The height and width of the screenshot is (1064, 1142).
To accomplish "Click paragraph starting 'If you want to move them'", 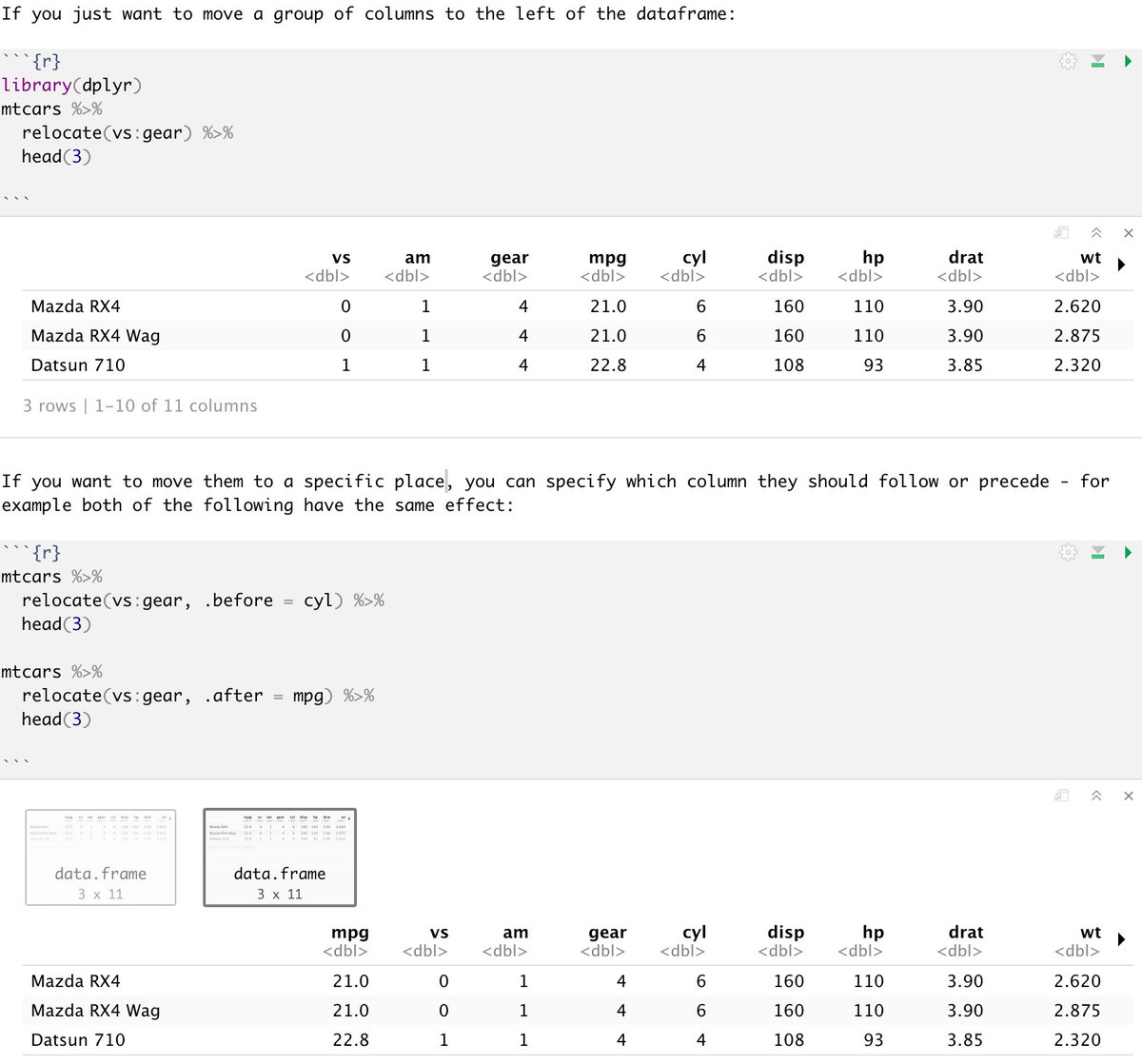I will (555, 493).
